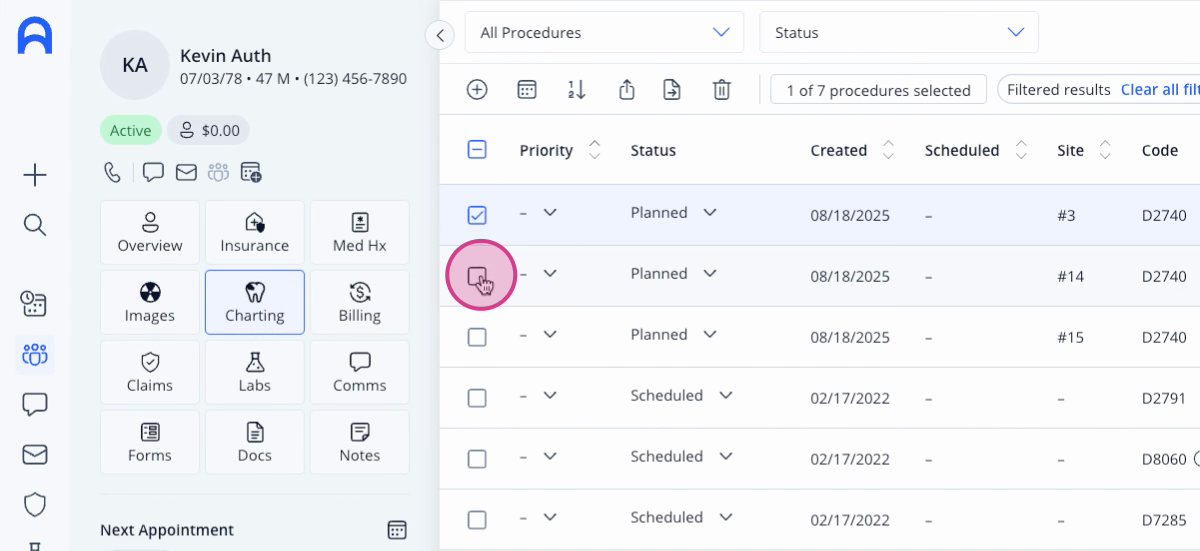Image resolution: width=1200 pixels, height=551 pixels.
Task: Open Scheduled status dropdown for D2791 row
Action: (726, 395)
